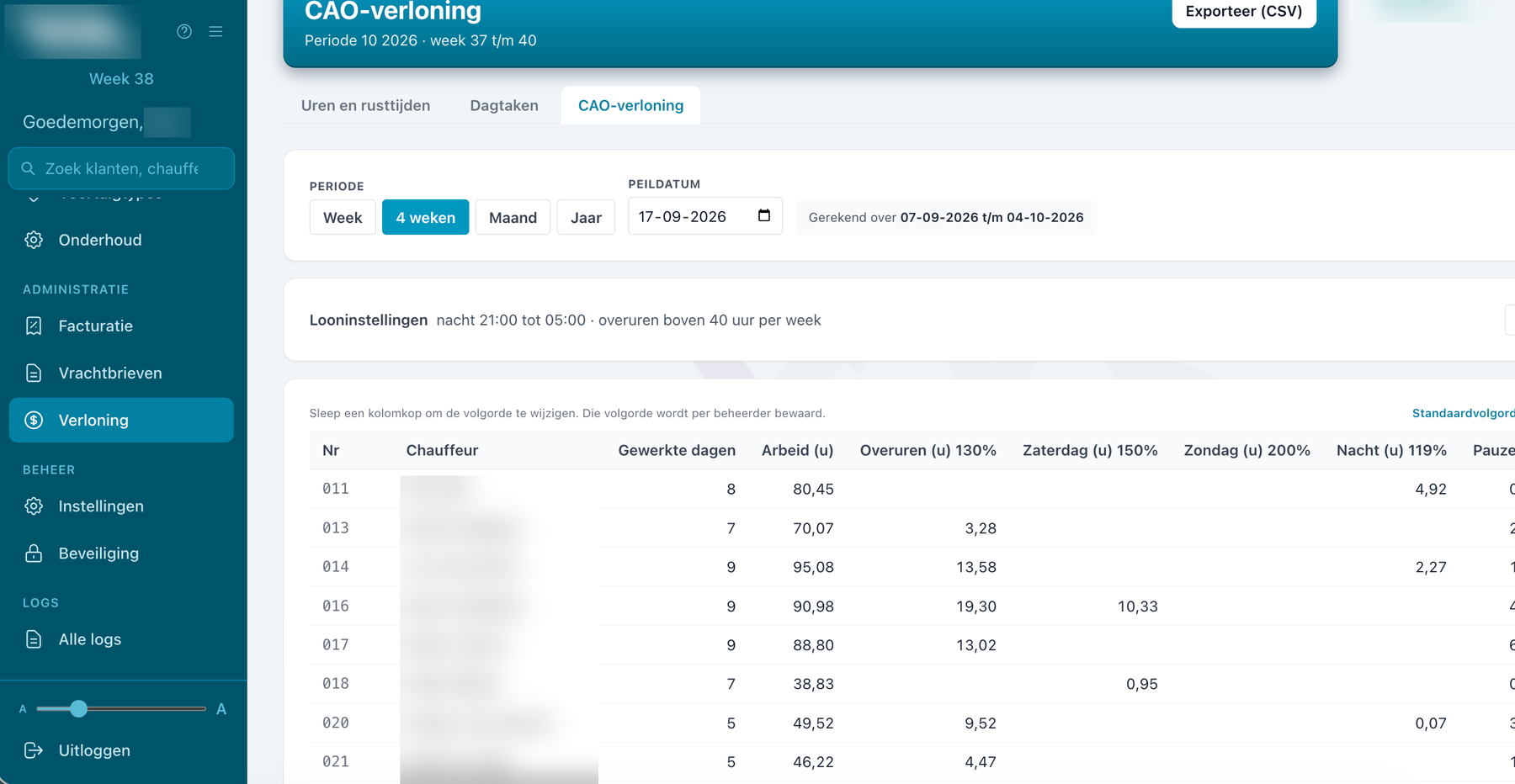Click the Gerekend over date range text
Screen dimensions: 1515x784
pos(946,217)
